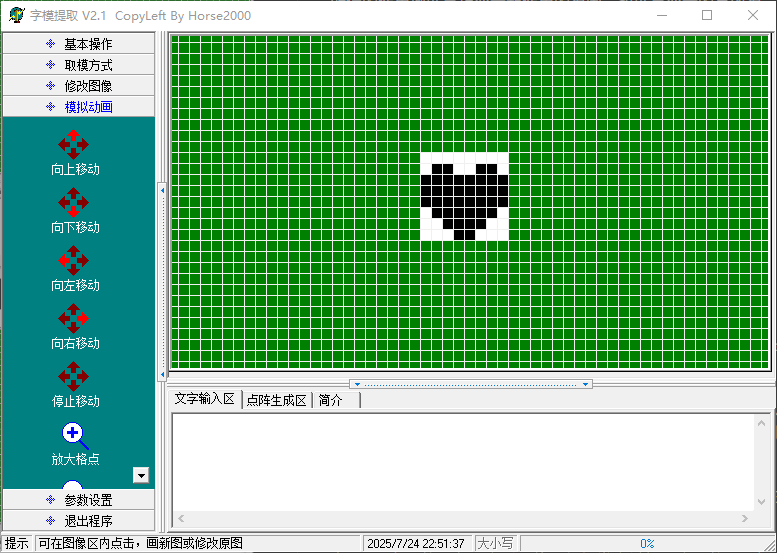Click the text area scroll-down arrow

762,502
